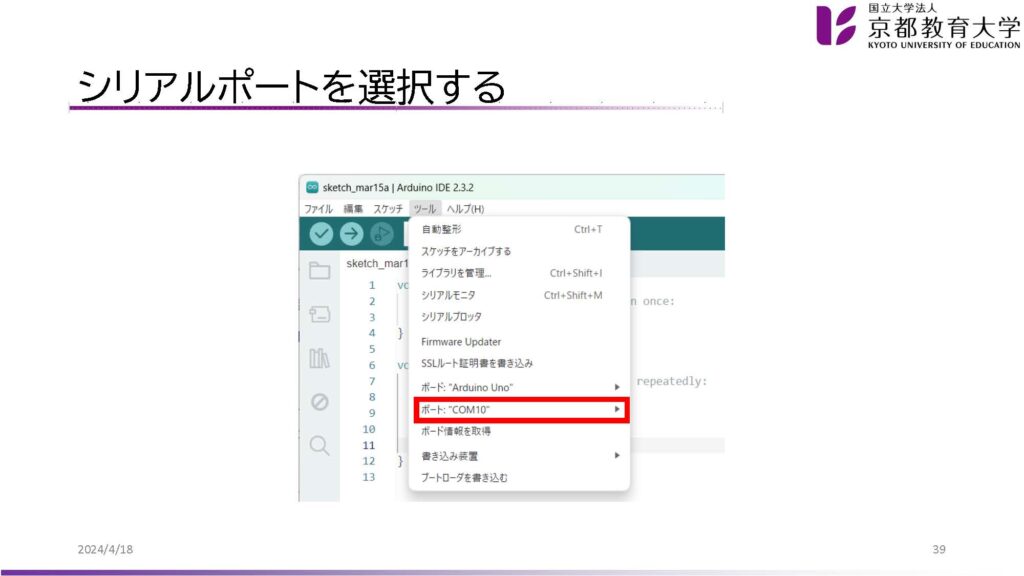This screenshot has width=1024, height=576.
Task: Click ブートローダを書き込む menu entry
Action: pos(464,478)
